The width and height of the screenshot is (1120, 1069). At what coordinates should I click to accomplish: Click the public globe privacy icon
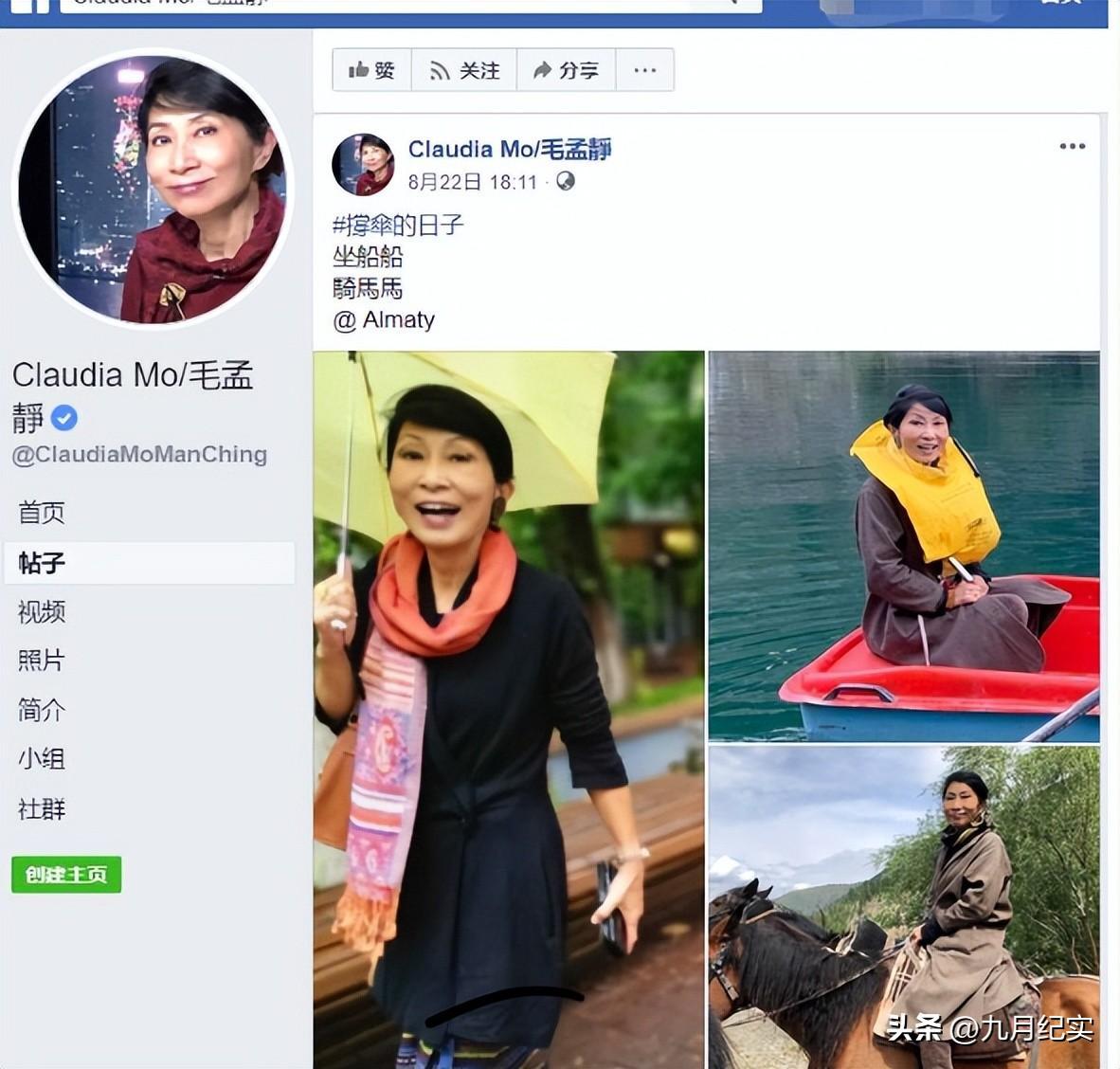(566, 182)
